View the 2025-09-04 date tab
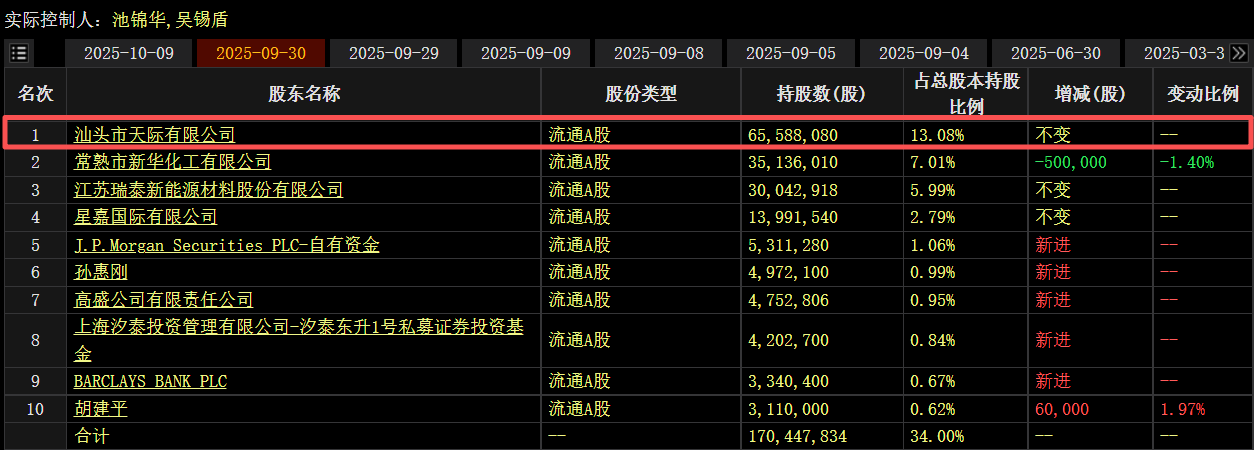 click(x=924, y=53)
